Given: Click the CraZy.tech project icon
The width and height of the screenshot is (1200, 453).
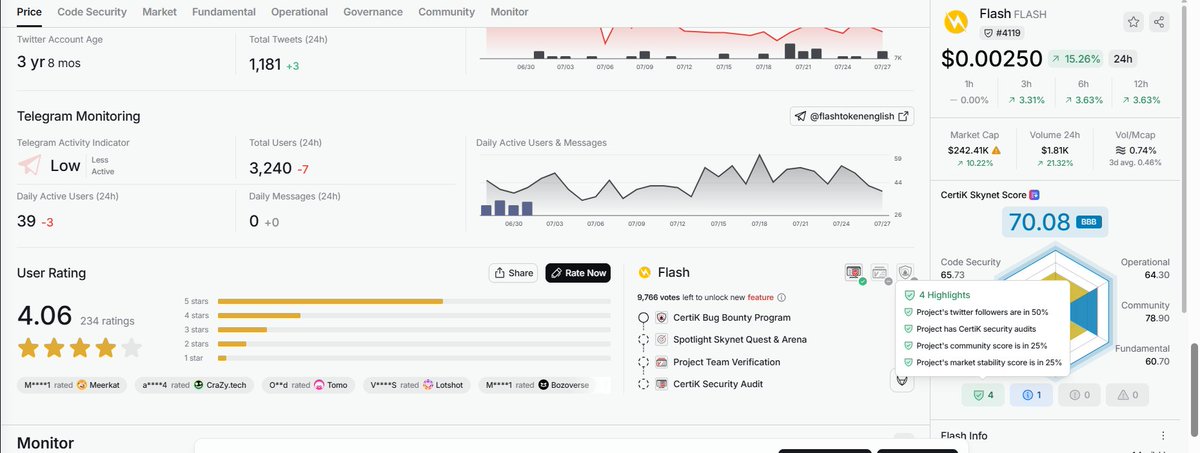Looking at the screenshot, I should click(x=200, y=385).
